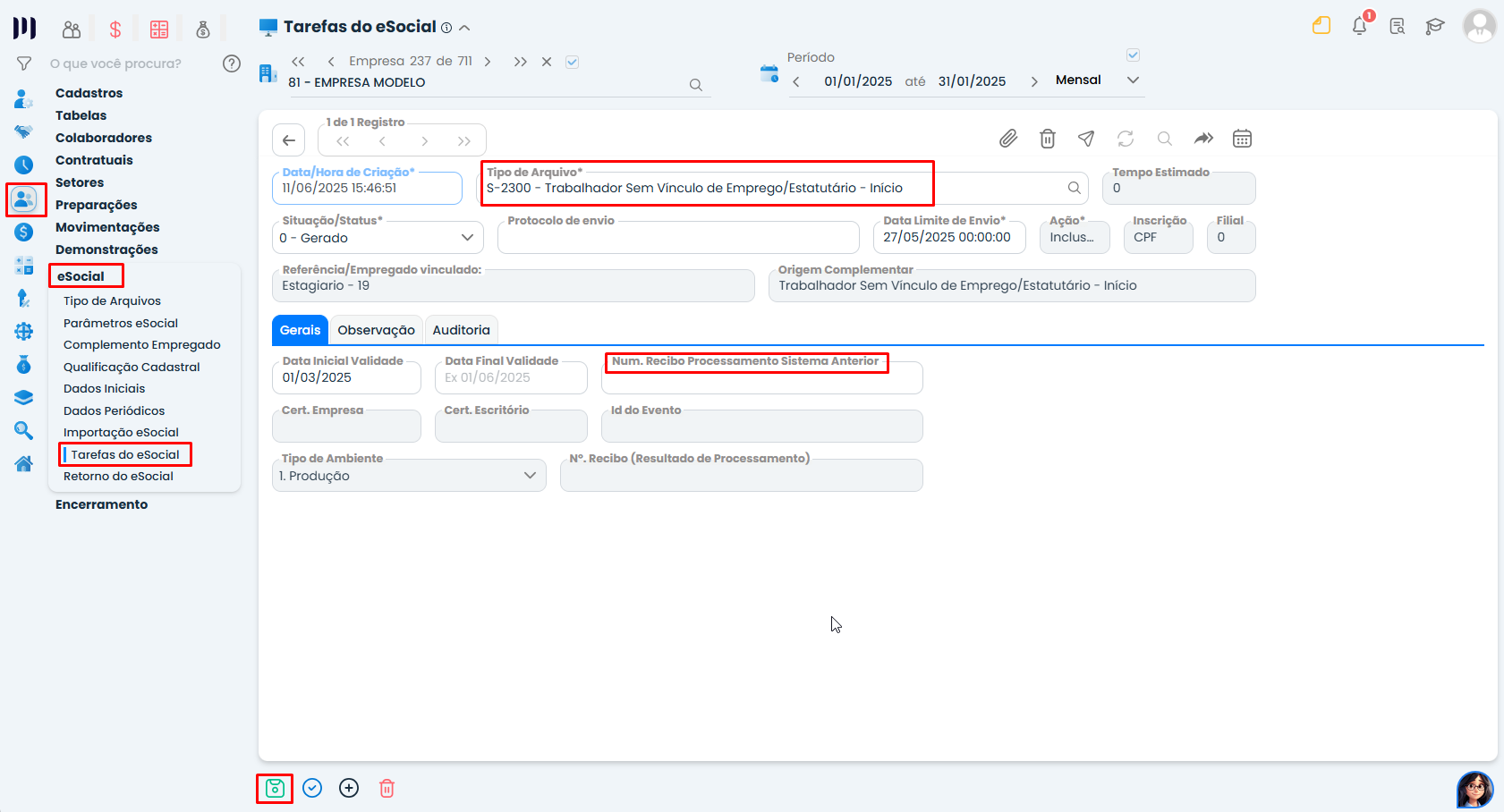Image resolution: width=1504 pixels, height=812 pixels.
Task: Toggle the checkbox above the Período selector
Action: tap(1134, 55)
